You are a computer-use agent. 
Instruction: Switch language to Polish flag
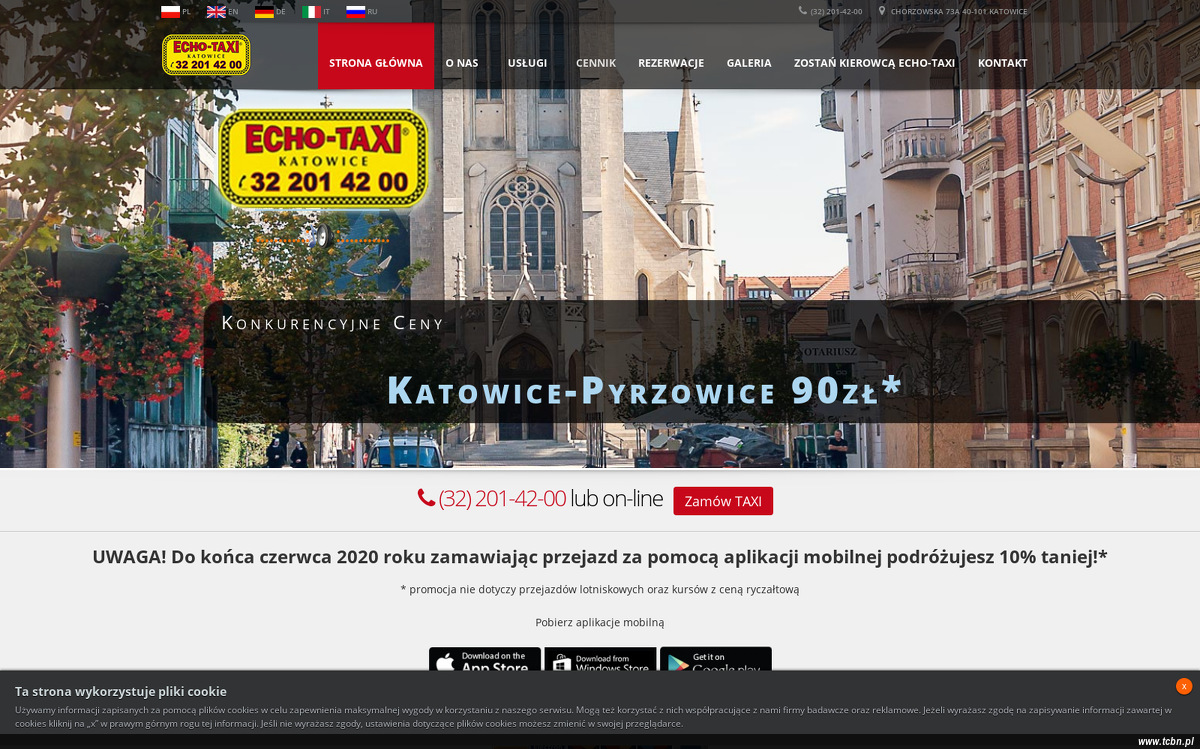tap(170, 12)
